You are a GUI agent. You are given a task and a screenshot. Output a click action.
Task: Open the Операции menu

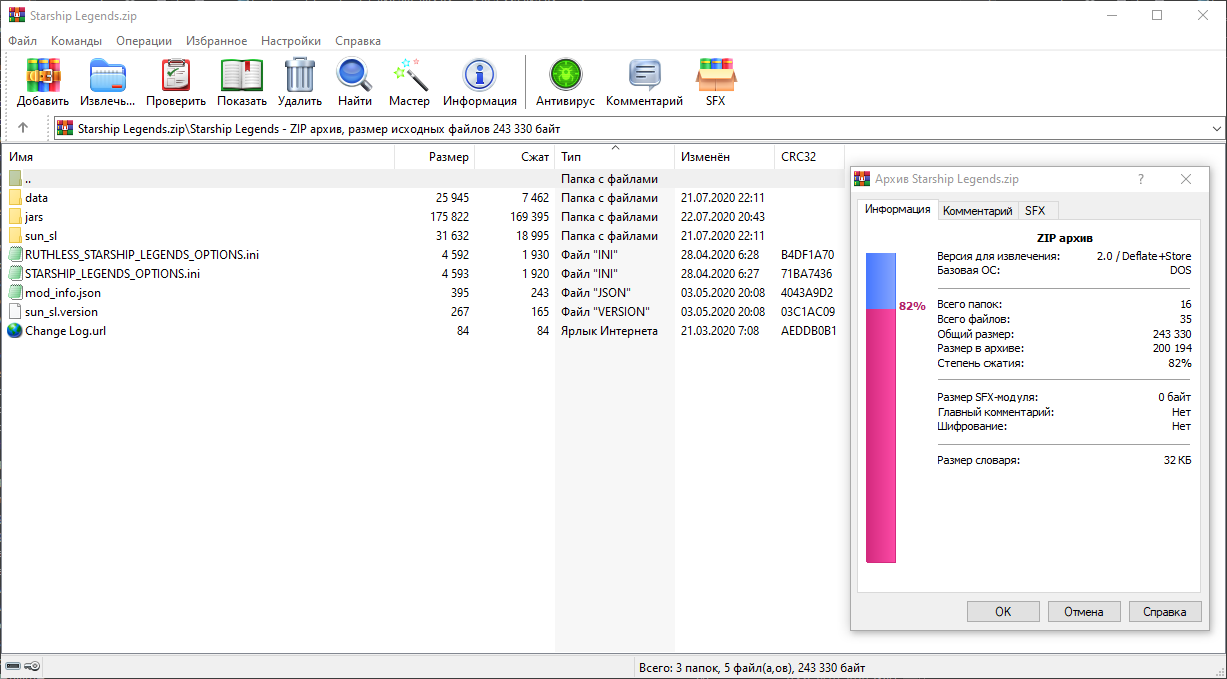click(144, 41)
